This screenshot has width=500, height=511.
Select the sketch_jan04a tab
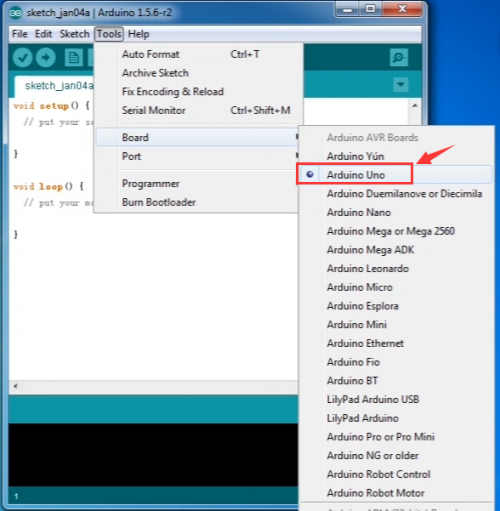(55, 86)
